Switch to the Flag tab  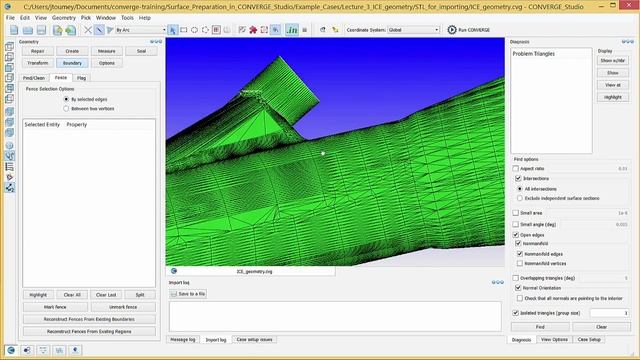coord(81,78)
